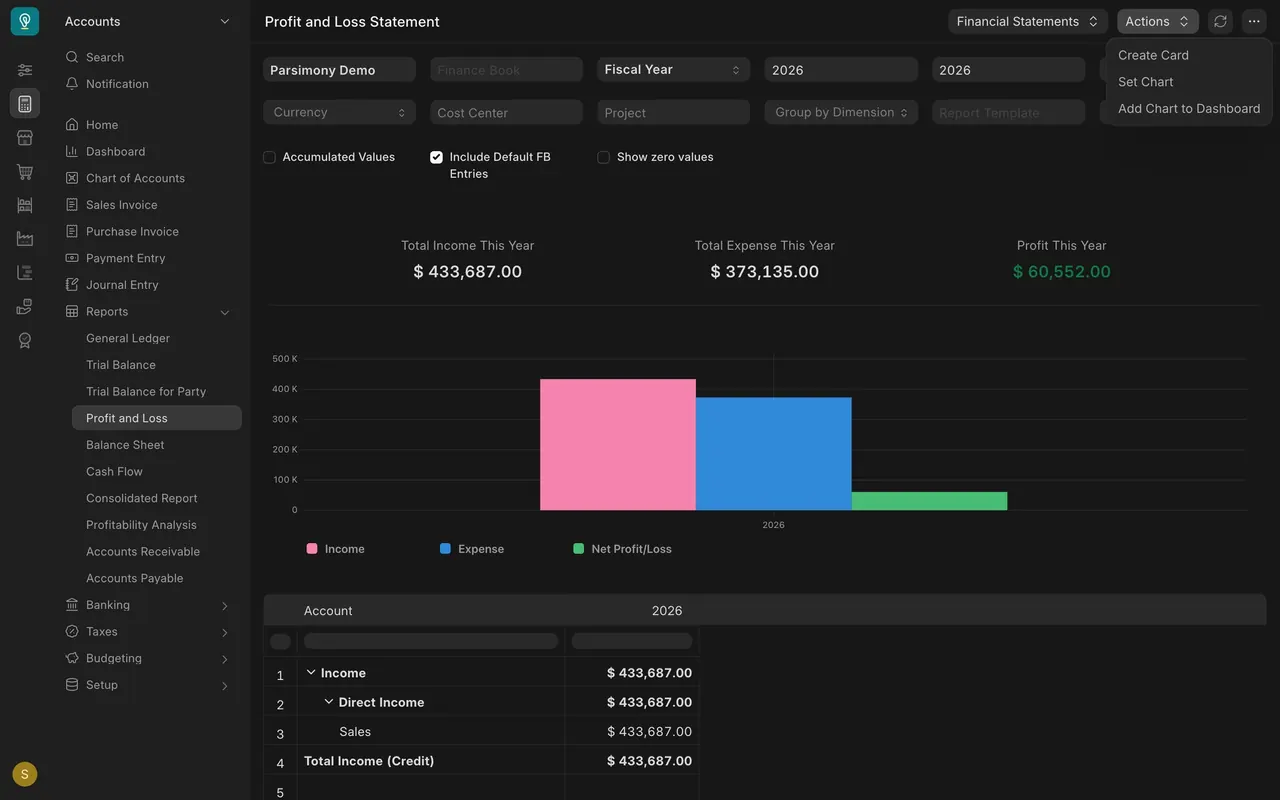The image size is (1280, 800).
Task: Open the Fiscal Year filter dropdown
Action: pyautogui.click(x=673, y=69)
